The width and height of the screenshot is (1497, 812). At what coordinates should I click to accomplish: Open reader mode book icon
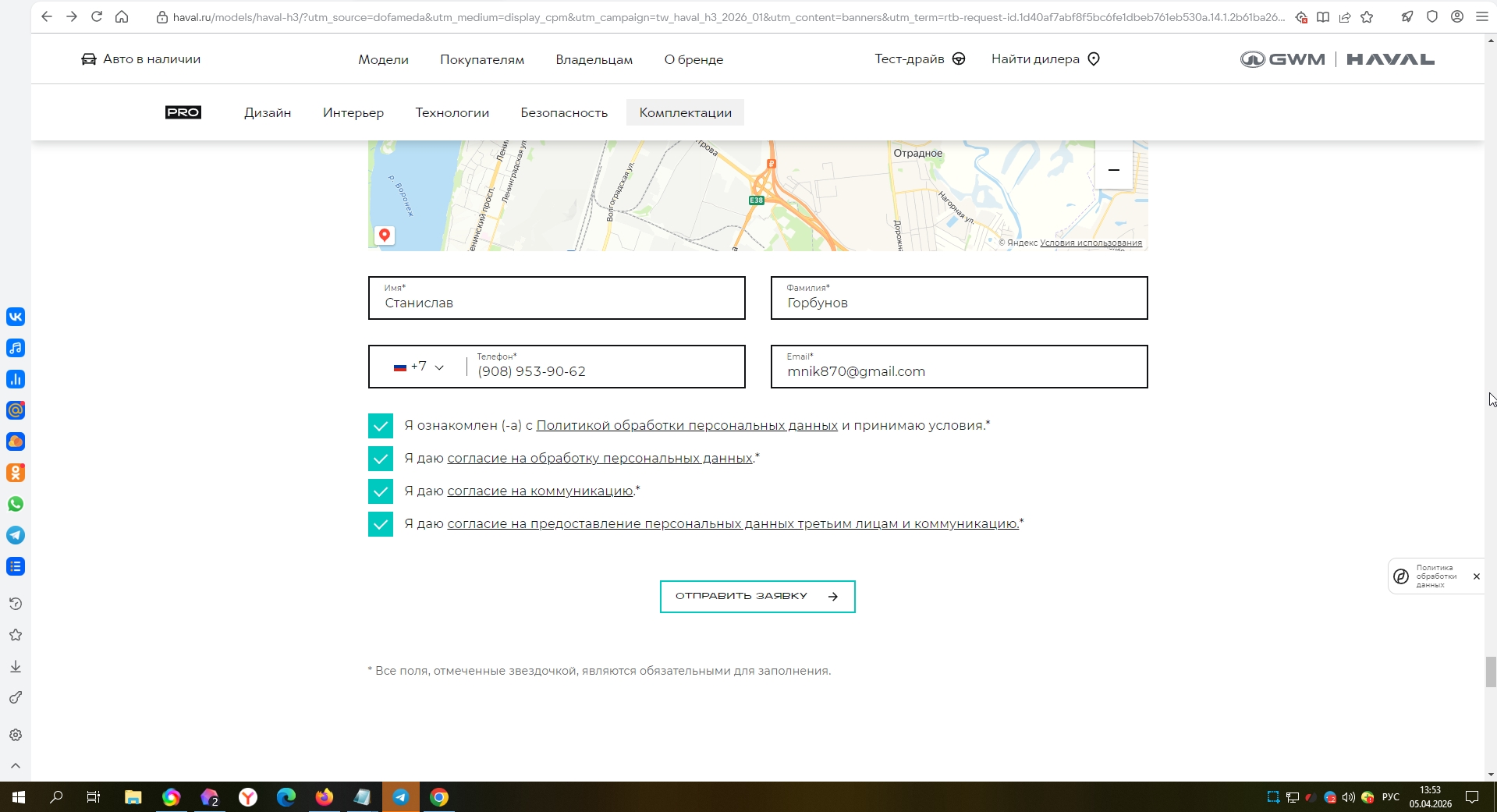pos(1323,16)
